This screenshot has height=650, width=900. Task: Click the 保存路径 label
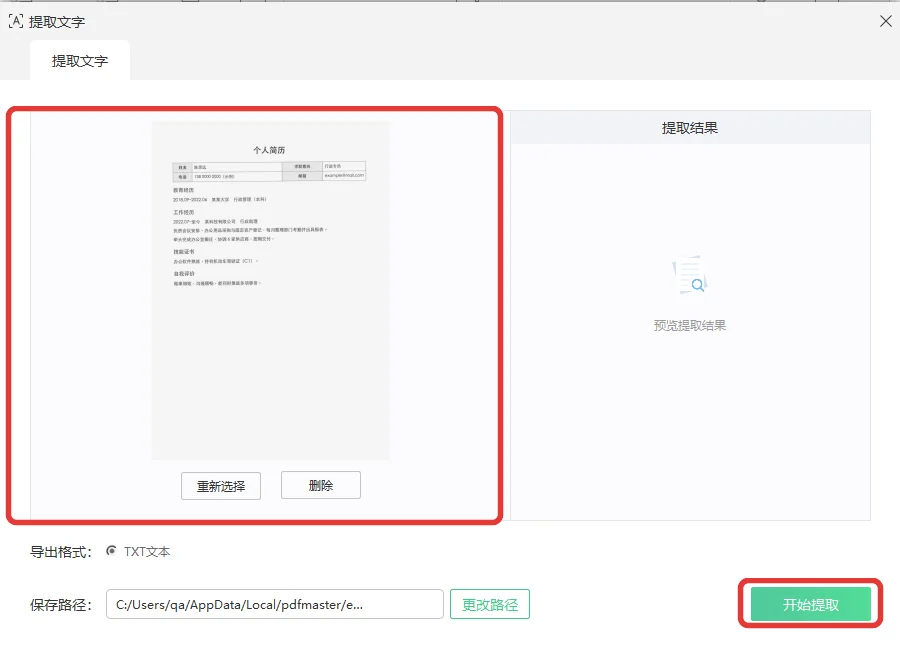coord(61,605)
